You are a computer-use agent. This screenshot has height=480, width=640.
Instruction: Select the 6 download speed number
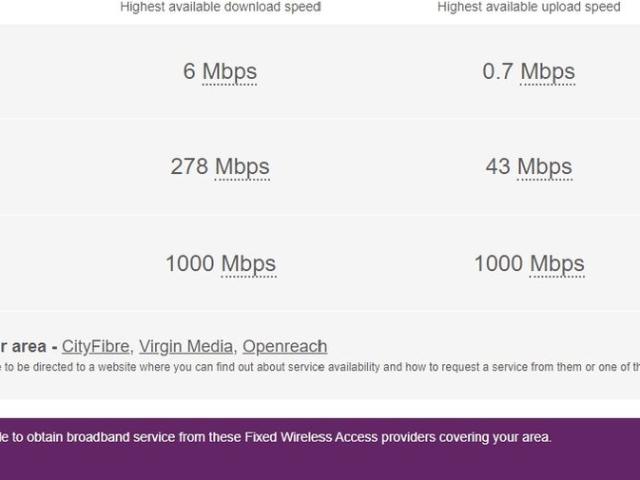tap(190, 72)
